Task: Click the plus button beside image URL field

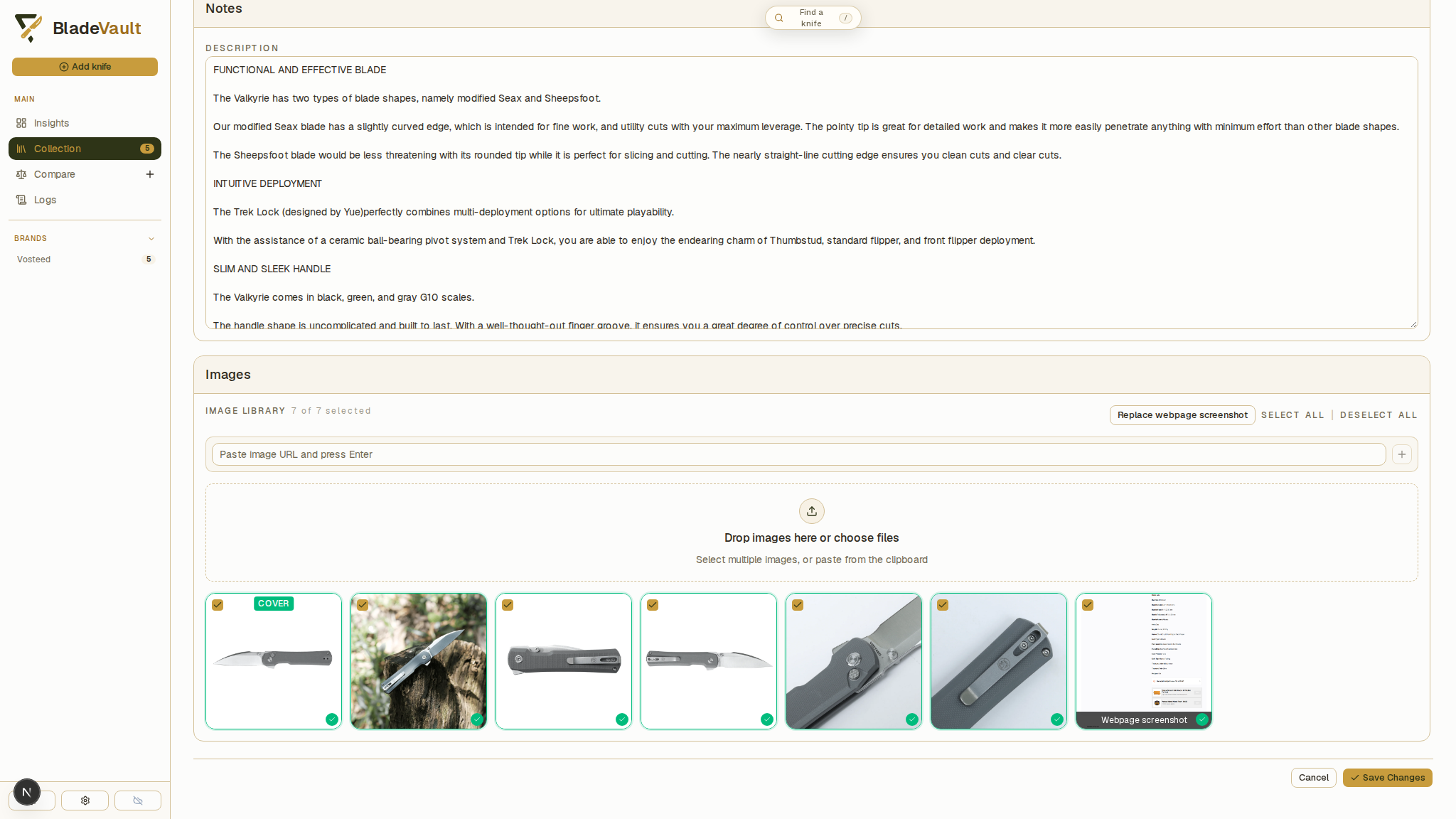Action: coord(1401,454)
